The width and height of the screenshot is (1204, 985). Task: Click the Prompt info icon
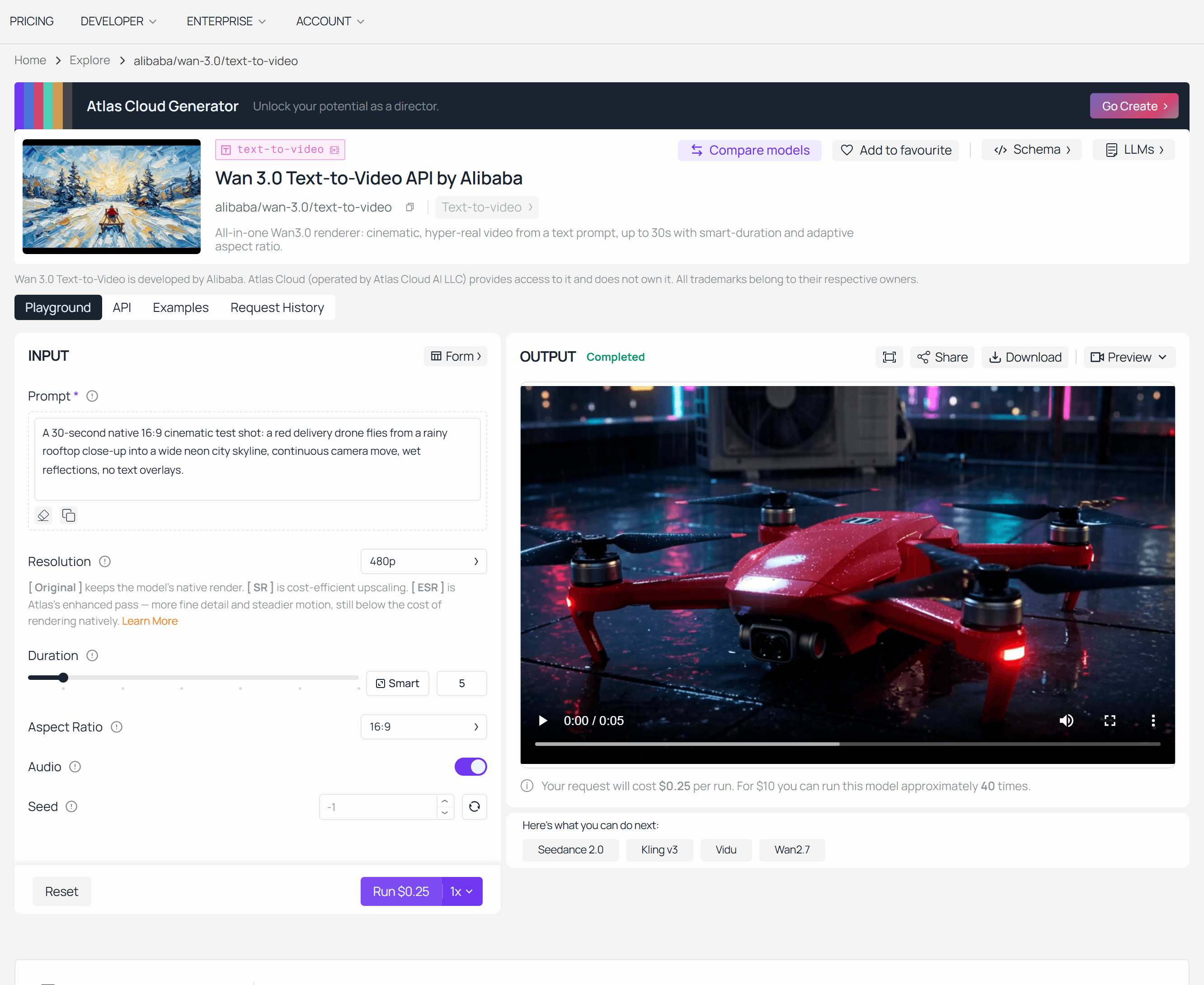click(92, 396)
